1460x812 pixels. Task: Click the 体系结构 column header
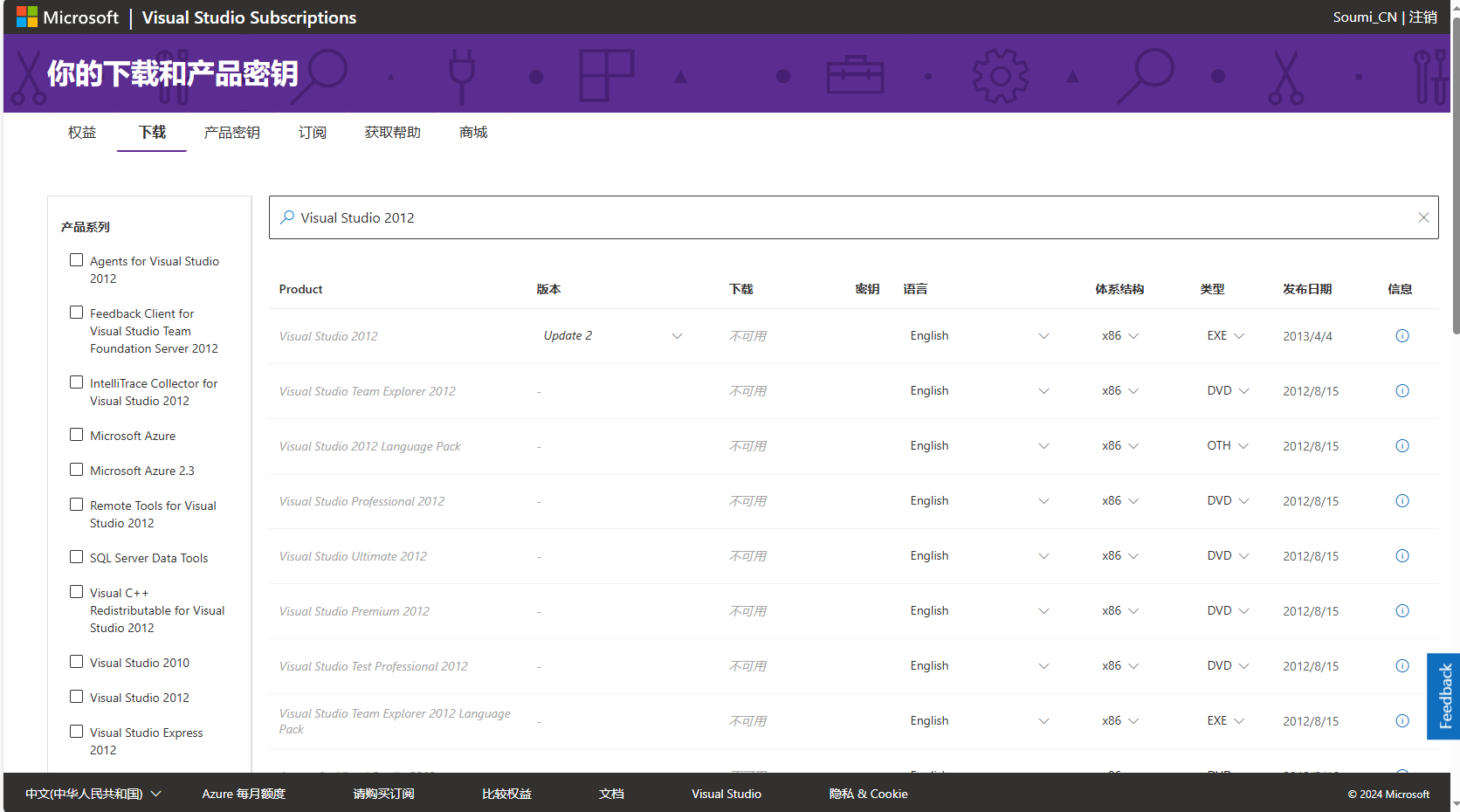pos(1119,289)
